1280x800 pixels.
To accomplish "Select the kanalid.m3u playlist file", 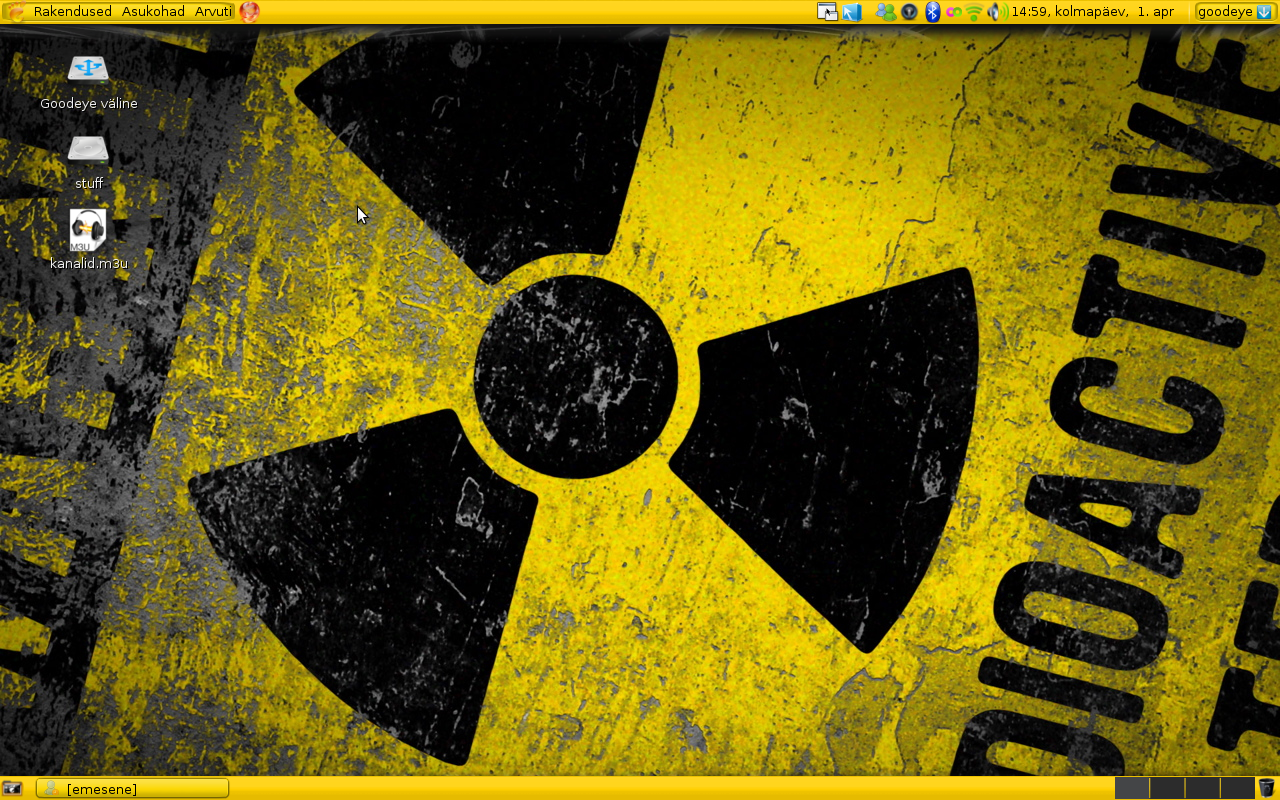I will click(x=88, y=231).
